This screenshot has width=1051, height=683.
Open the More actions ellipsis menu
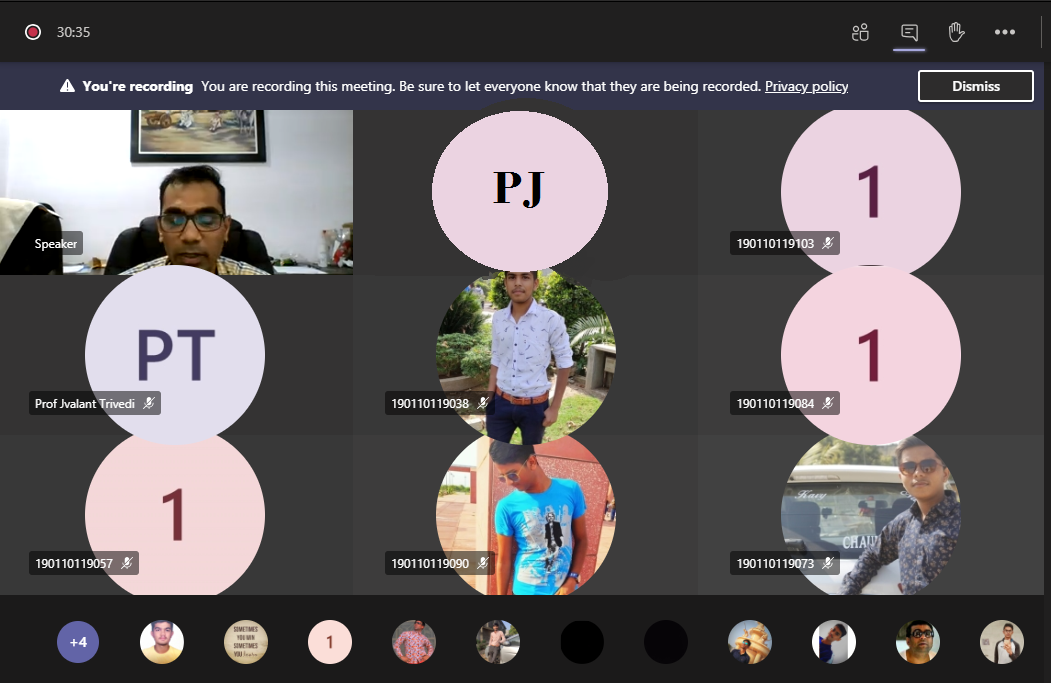(x=1004, y=32)
